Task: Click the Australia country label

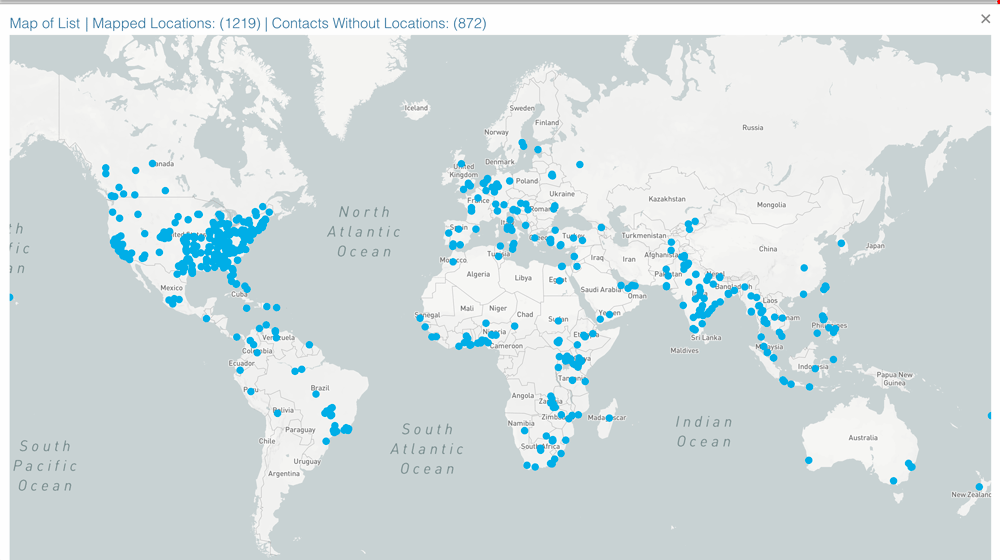Action: point(863,438)
